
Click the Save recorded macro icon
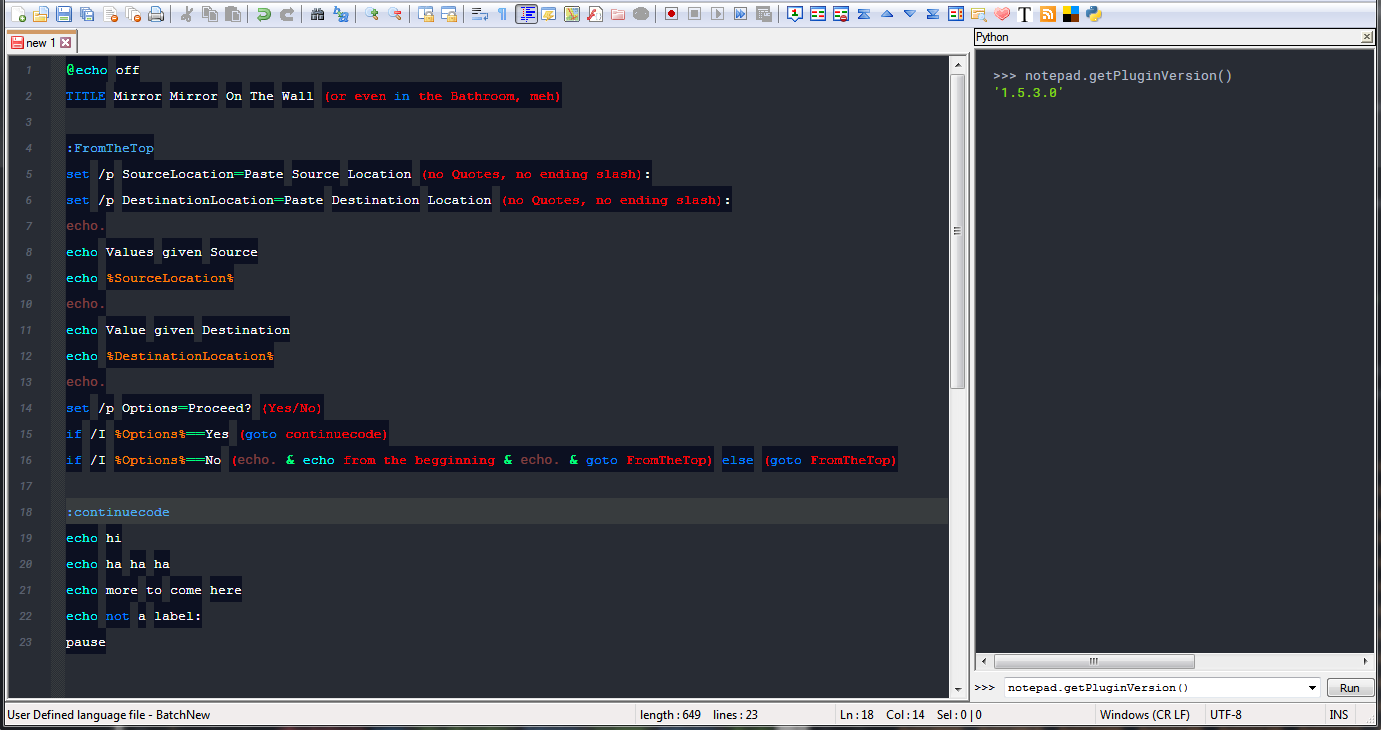[764, 14]
